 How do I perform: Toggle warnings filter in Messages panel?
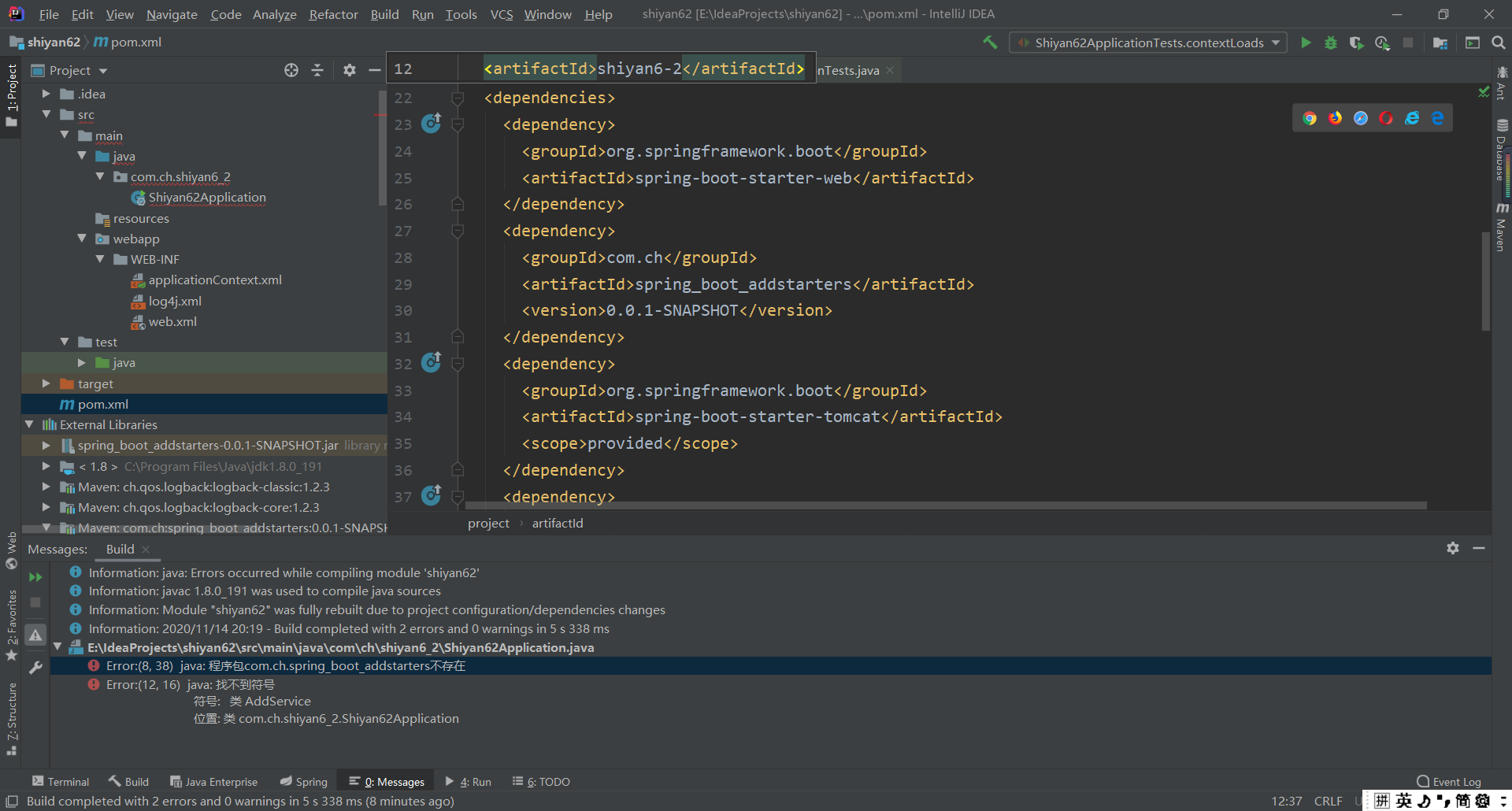(x=35, y=635)
